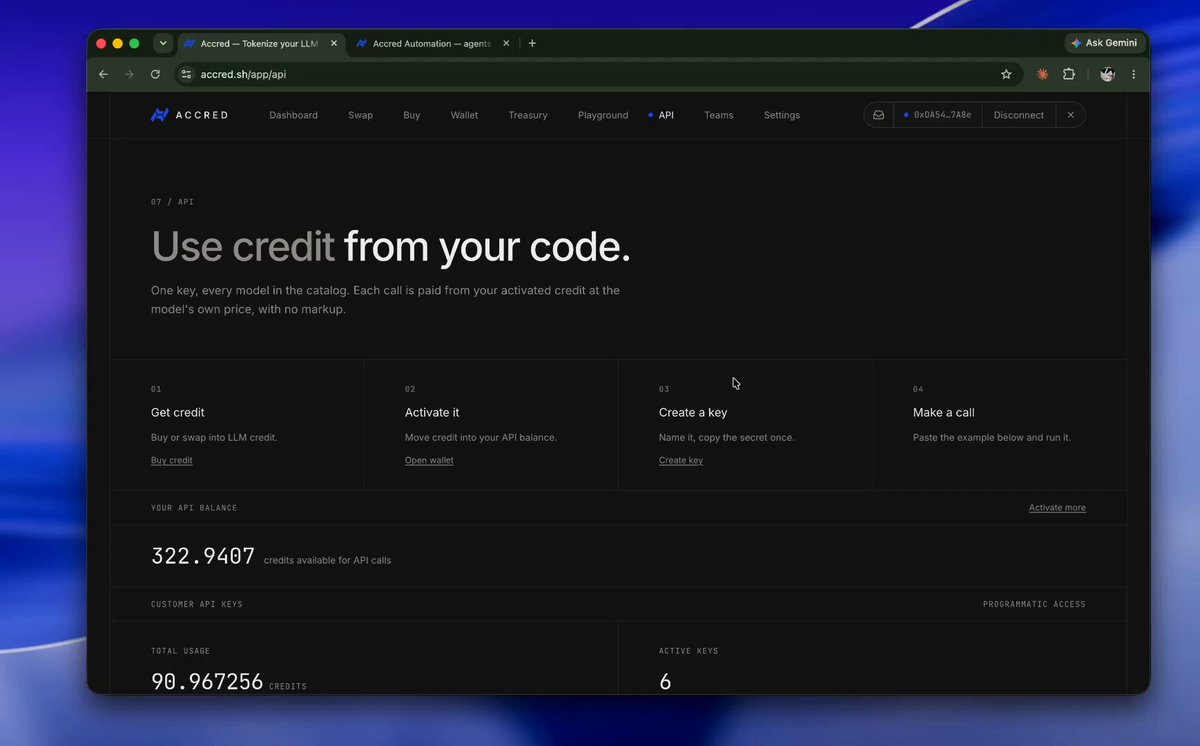Follow the 'Buy credit' link
1200x746 pixels.
172,460
